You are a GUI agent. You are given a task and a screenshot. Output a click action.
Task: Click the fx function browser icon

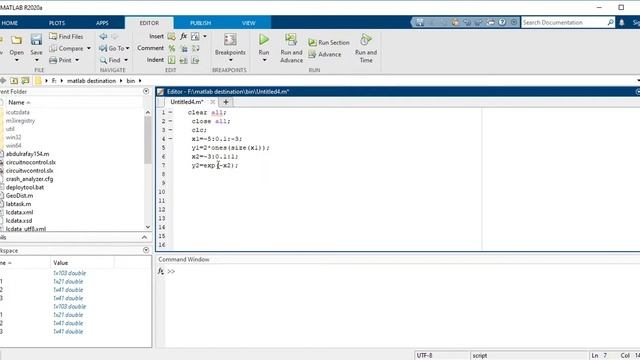[161, 271]
